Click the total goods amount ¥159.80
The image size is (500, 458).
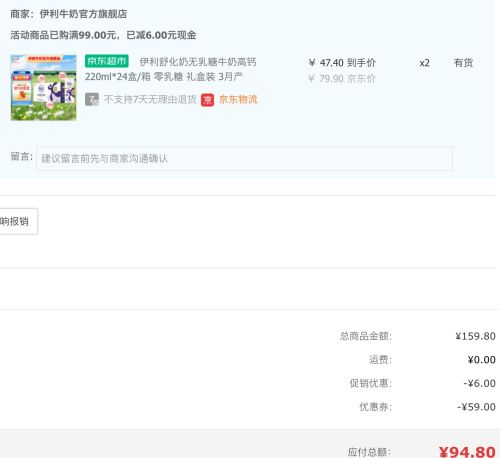[475, 336]
